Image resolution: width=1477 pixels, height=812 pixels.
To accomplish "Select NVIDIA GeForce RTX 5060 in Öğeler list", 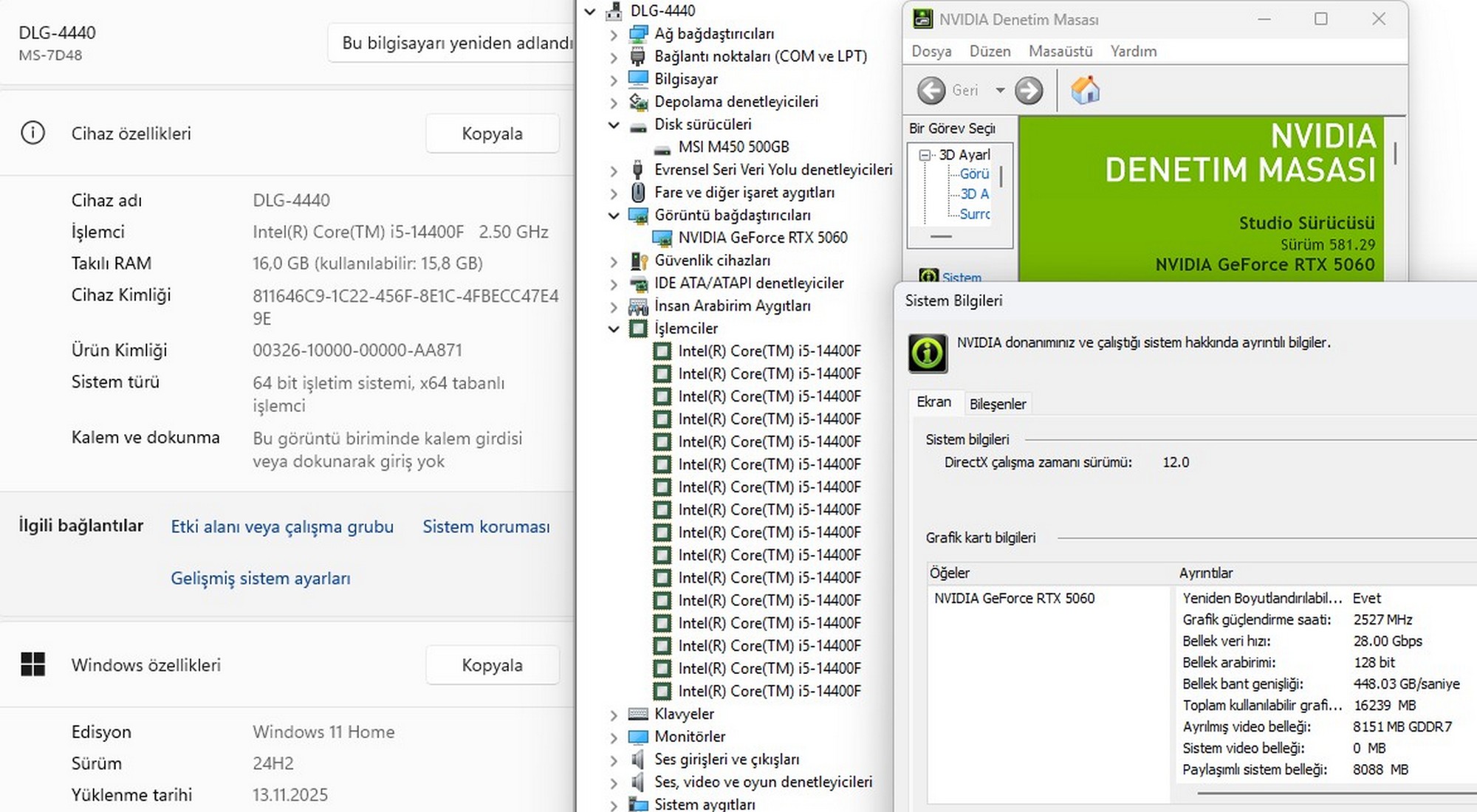I will coord(1014,598).
